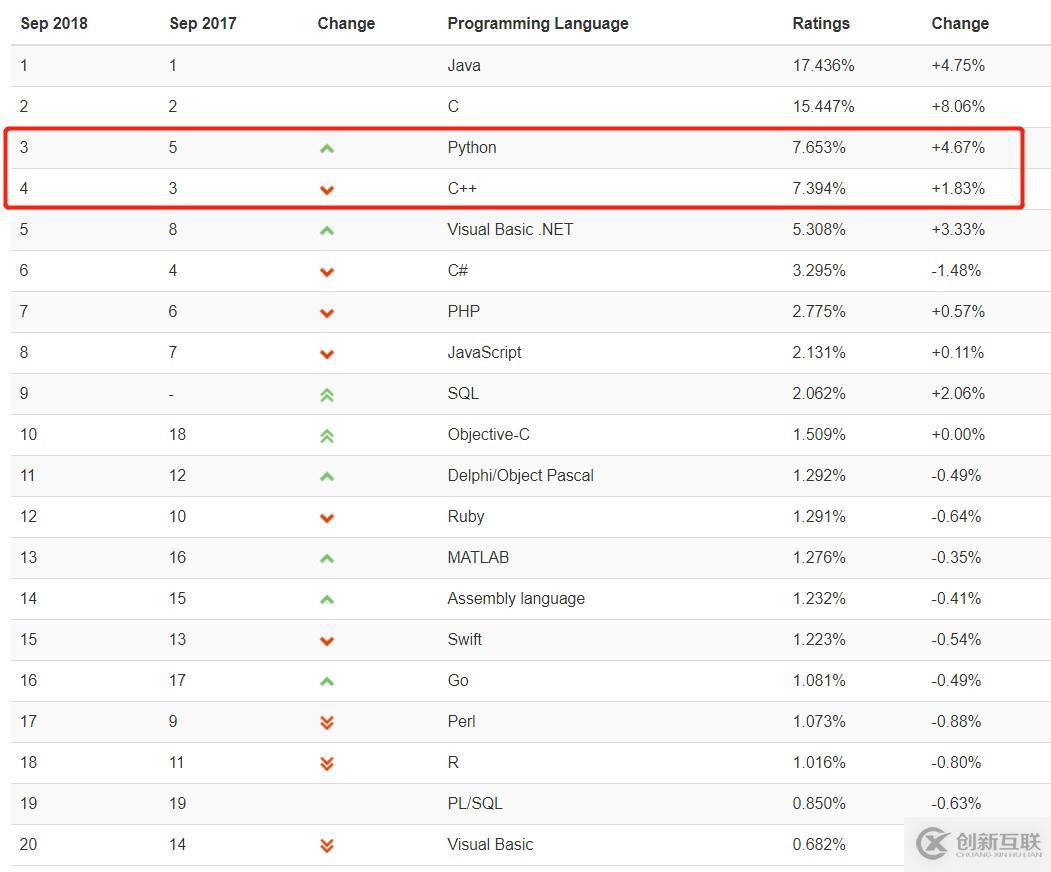This screenshot has height=872, width=1051.
Task: Click the Delphi/Object Pascal entry
Action: pyautogui.click(x=520, y=476)
